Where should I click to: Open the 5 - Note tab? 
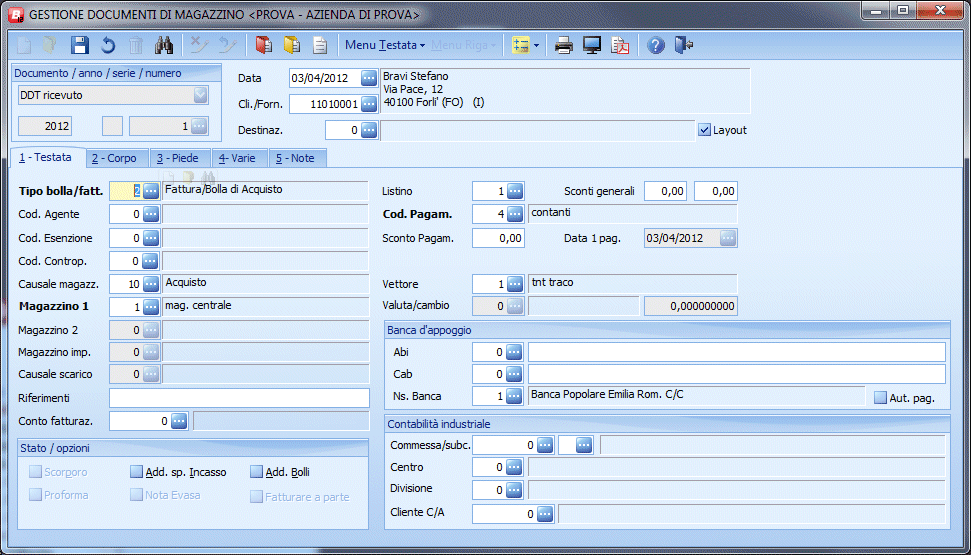296,158
